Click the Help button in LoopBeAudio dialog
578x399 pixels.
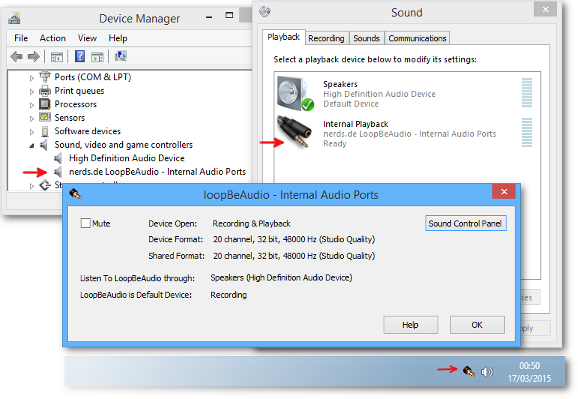411,325
